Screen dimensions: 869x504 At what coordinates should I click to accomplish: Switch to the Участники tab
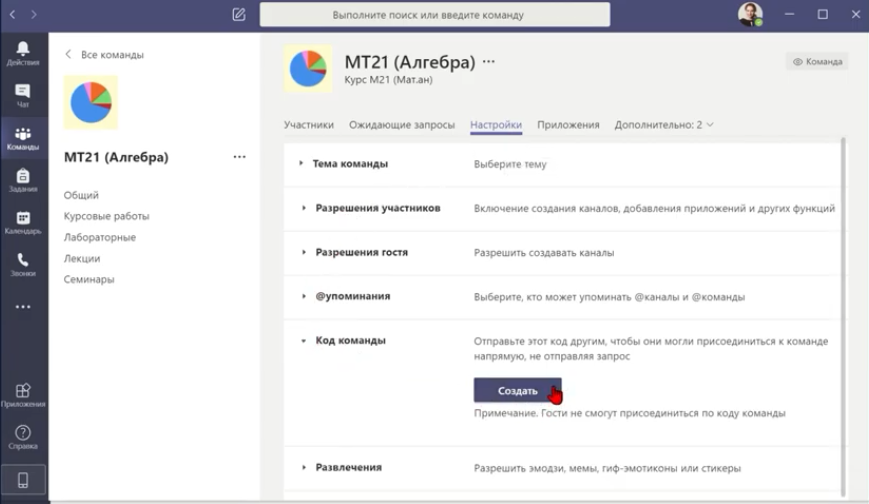[309, 125]
